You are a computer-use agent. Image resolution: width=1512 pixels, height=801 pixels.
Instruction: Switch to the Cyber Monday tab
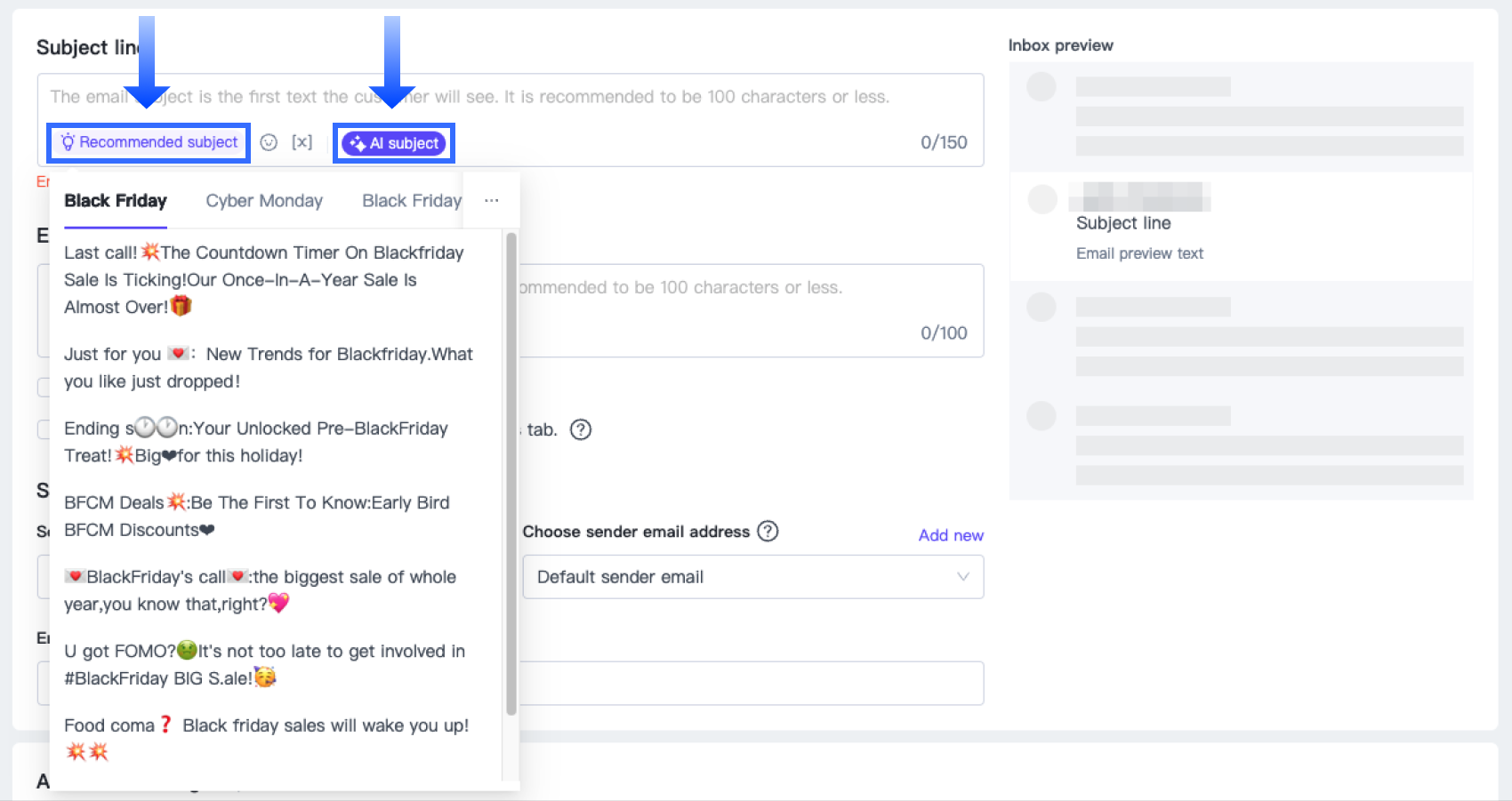[264, 201]
